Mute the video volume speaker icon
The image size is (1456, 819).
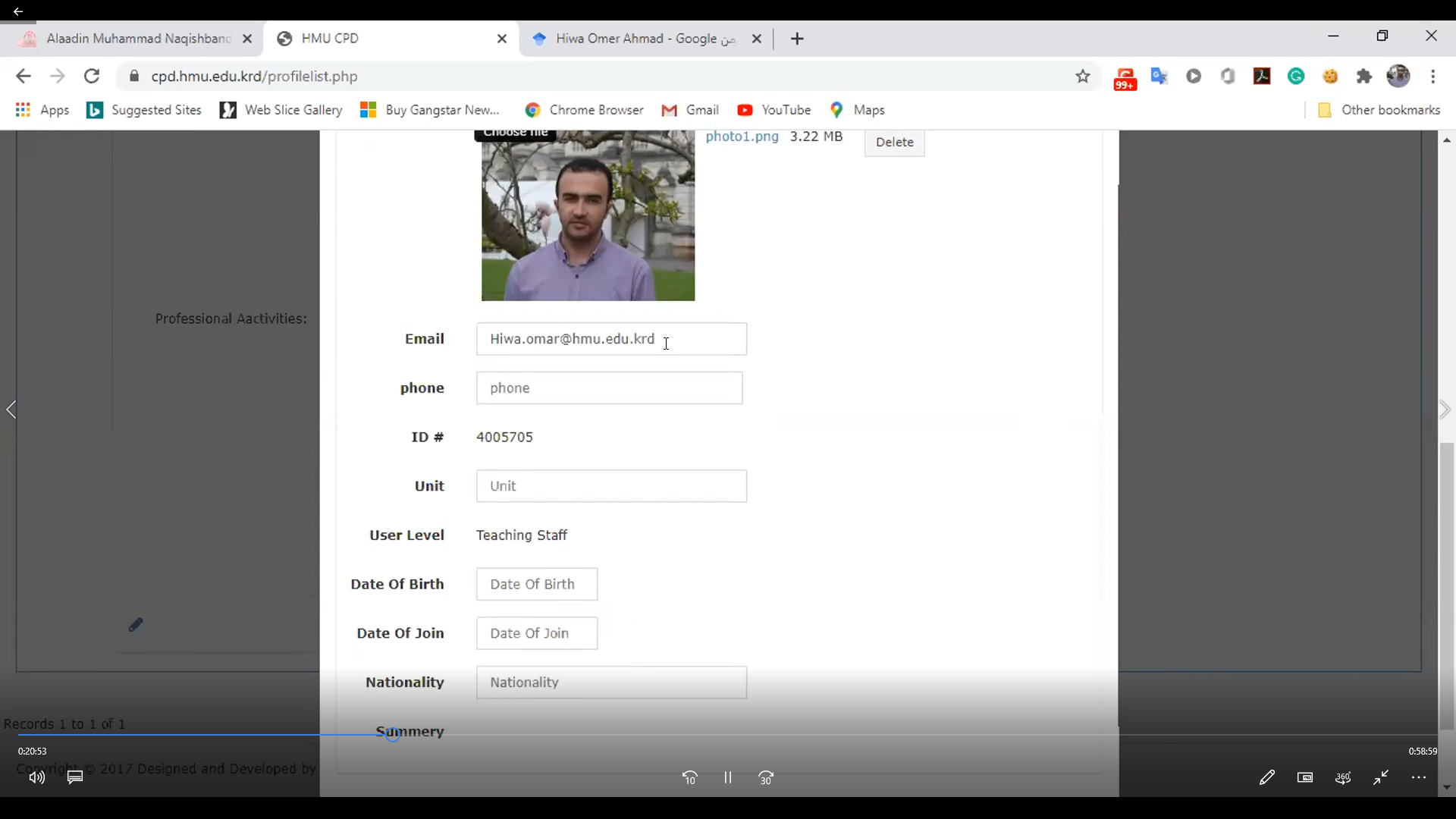pos(36,777)
